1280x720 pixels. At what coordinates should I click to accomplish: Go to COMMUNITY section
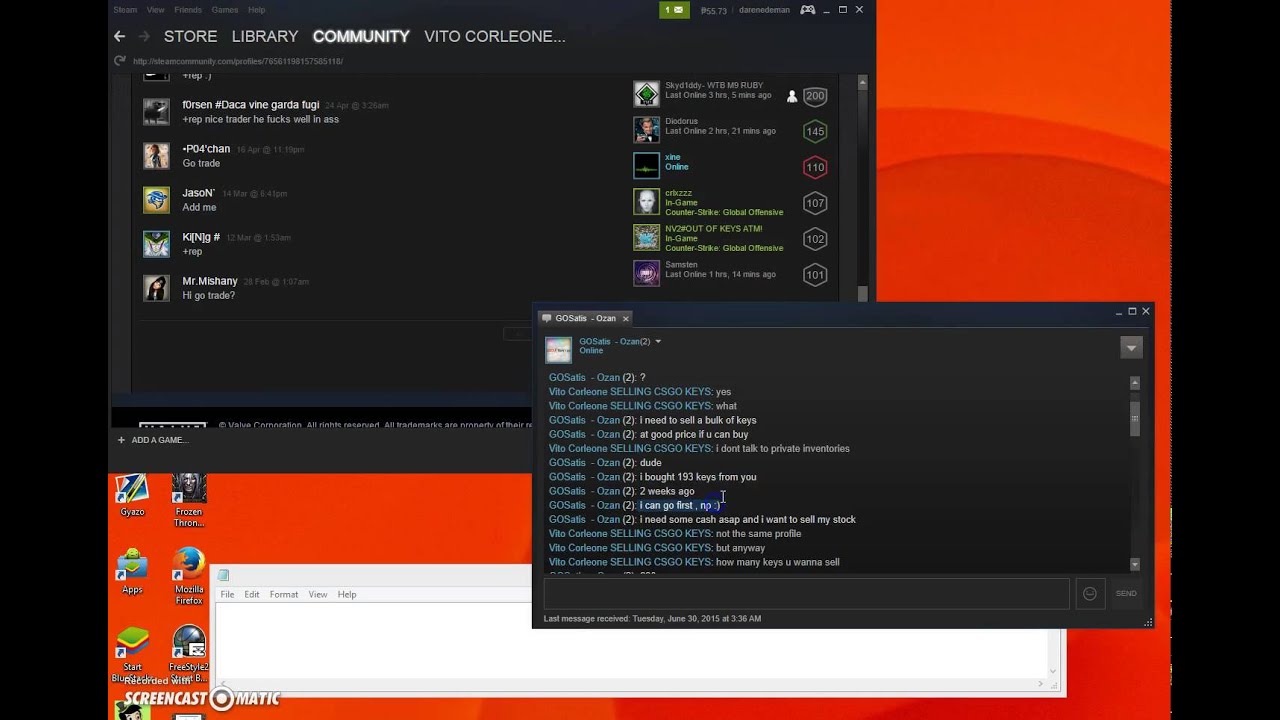[x=361, y=36]
